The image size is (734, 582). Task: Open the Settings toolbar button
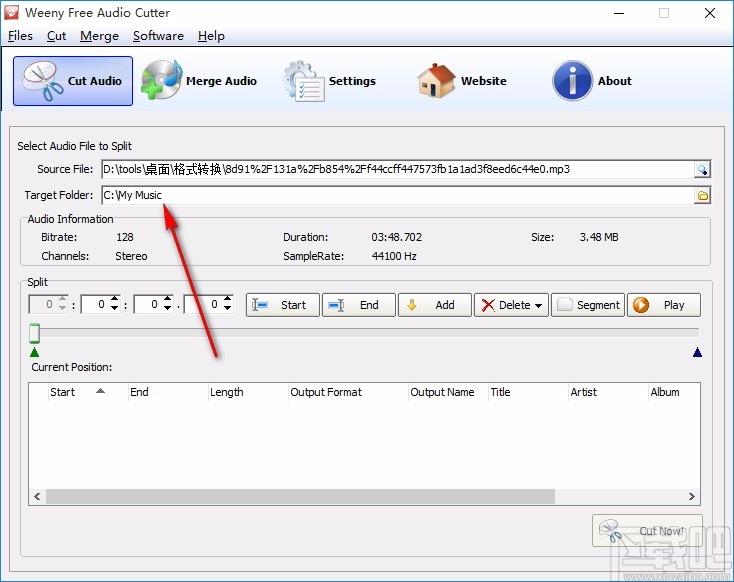coord(330,81)
